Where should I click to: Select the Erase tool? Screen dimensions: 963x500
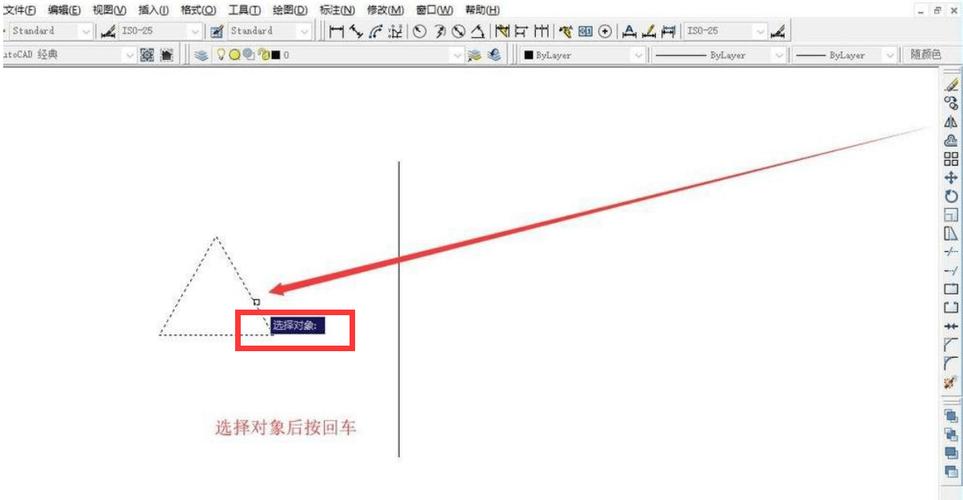point(951,84)
